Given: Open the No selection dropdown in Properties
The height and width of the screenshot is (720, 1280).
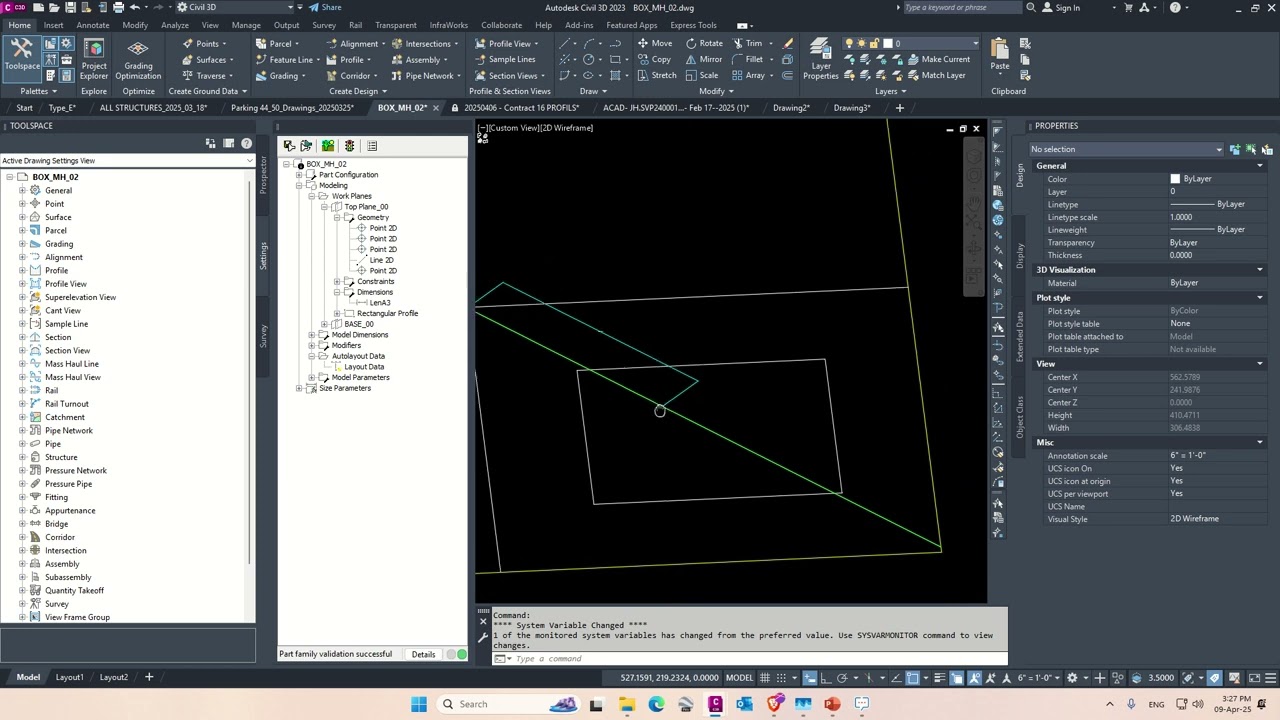Looking at the screenshot, I should 1126,149.
